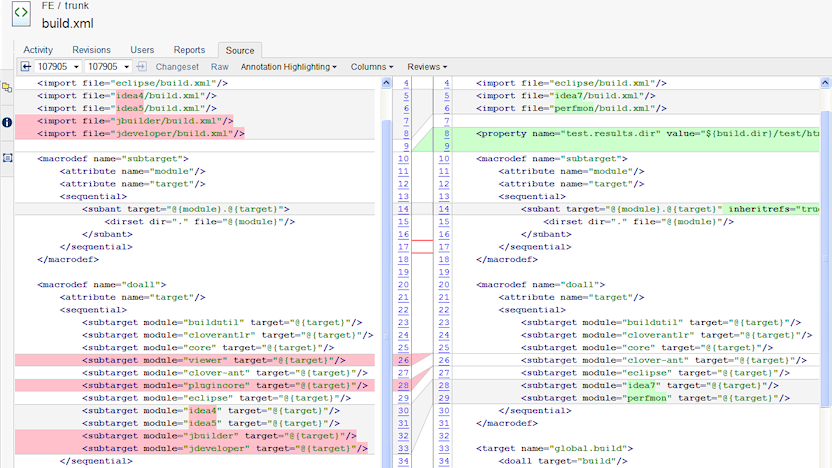The width and height of the screenshot is (832, 468).
Task: Click the removed jbuilder import line
Action: click(x=135, y=121)
